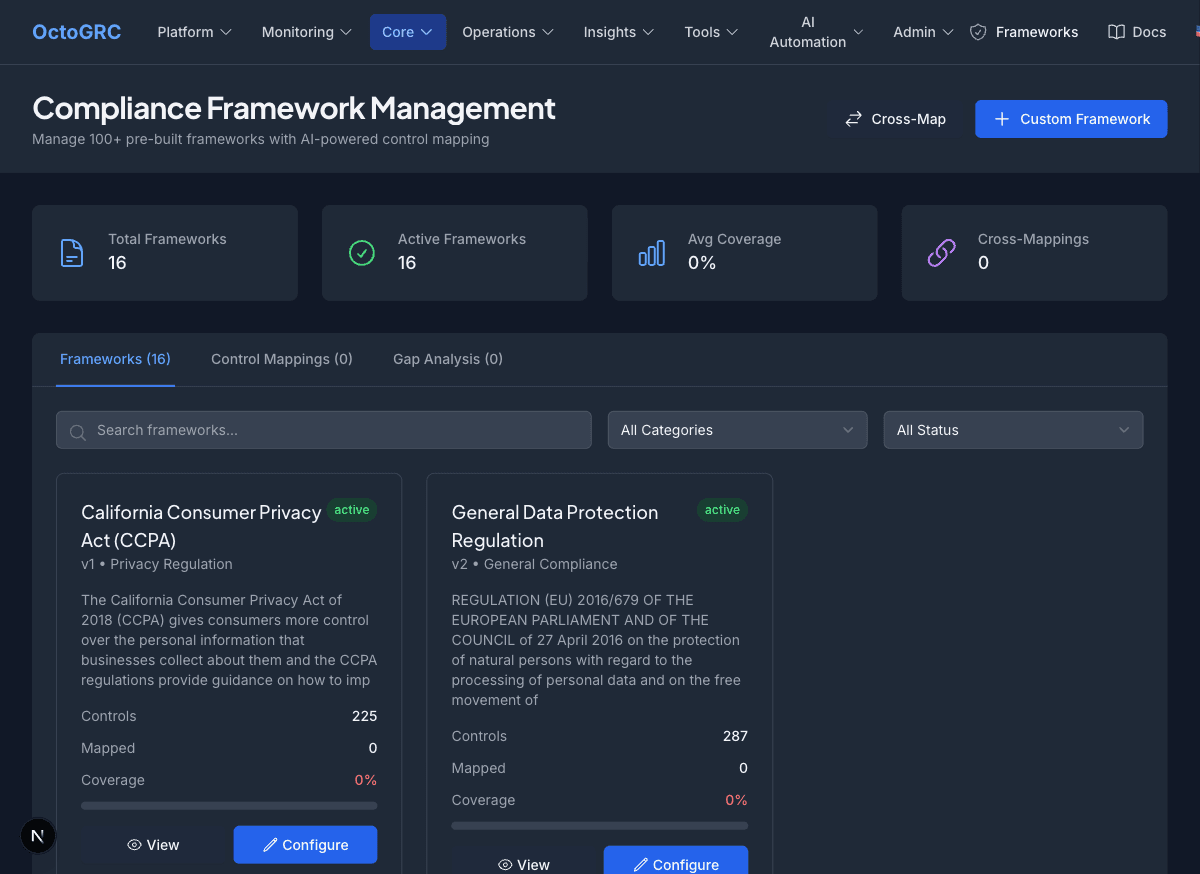Open the Platform menu

pos(194,32)
